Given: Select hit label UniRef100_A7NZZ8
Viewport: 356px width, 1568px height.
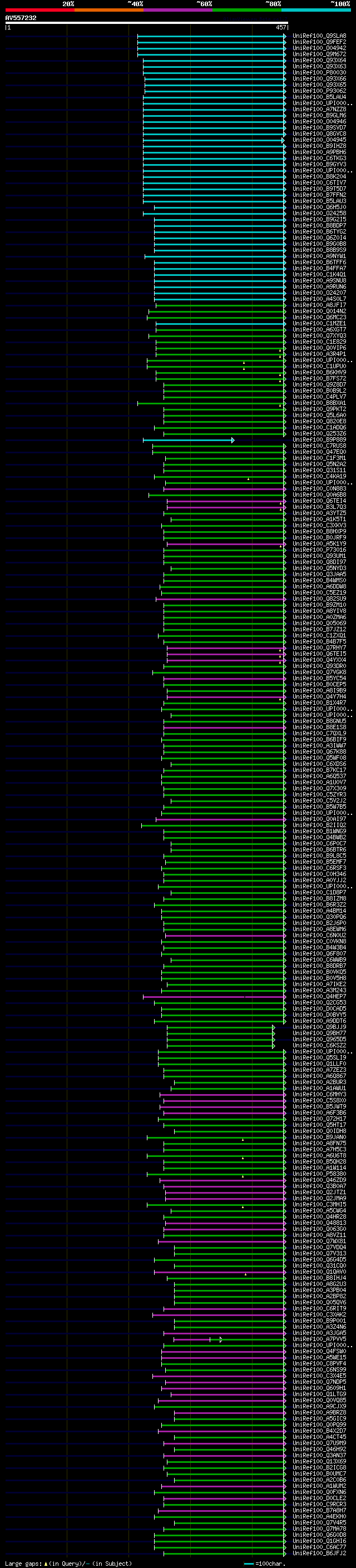Looking at the screenshot, I should point(319,110).
